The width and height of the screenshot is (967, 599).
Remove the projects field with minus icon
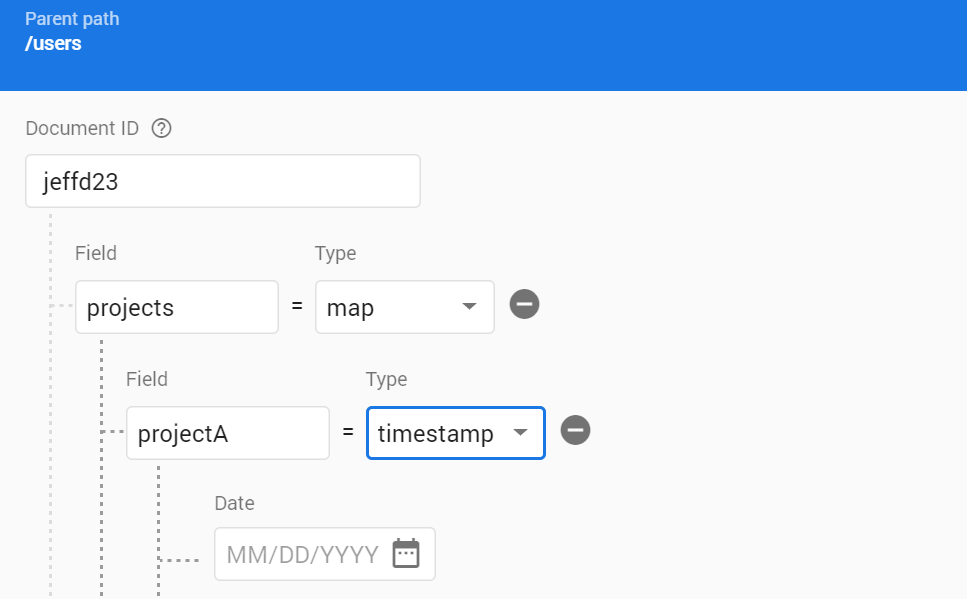524,304
